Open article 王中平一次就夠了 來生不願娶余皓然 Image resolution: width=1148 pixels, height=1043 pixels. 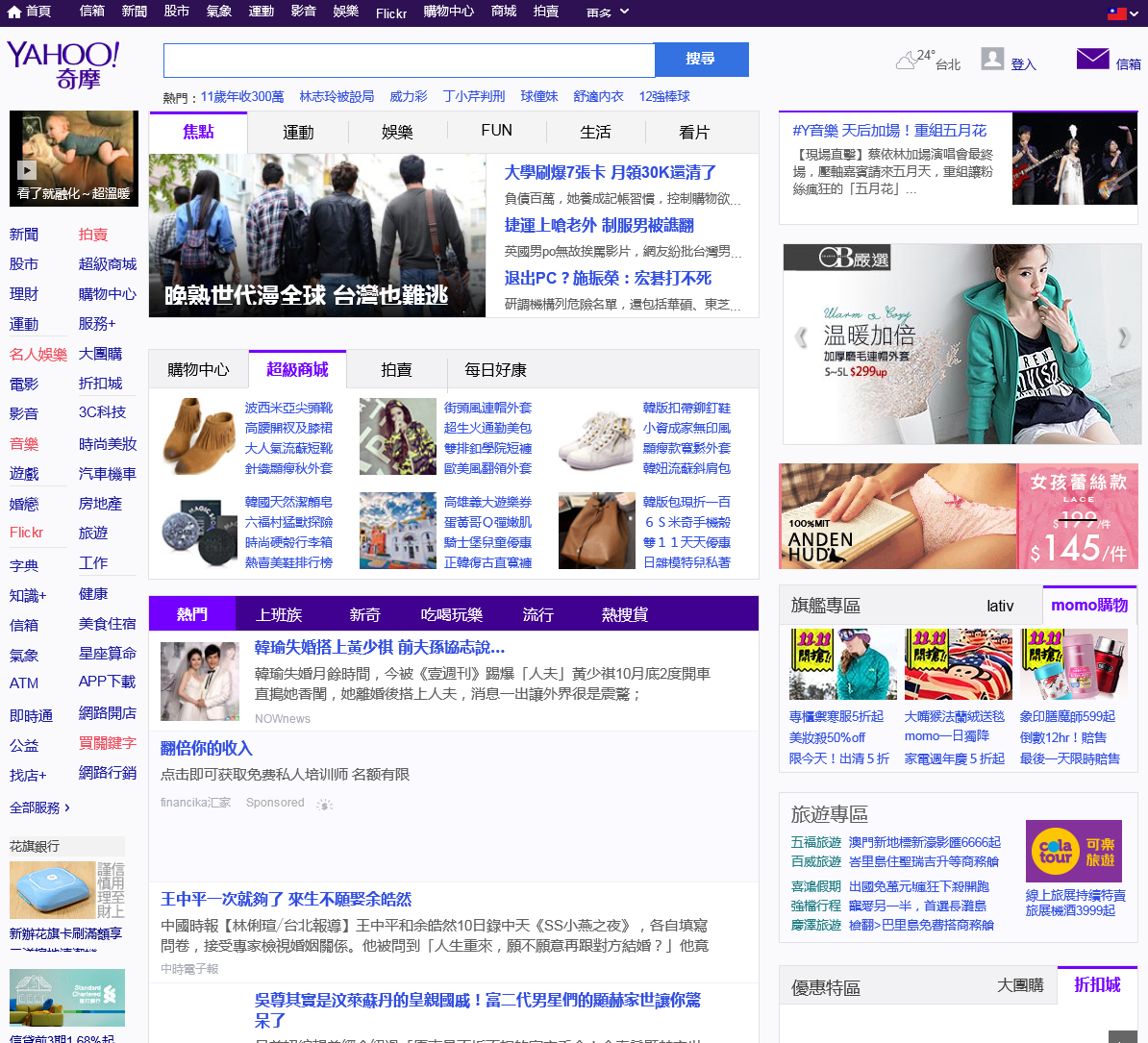287,900
